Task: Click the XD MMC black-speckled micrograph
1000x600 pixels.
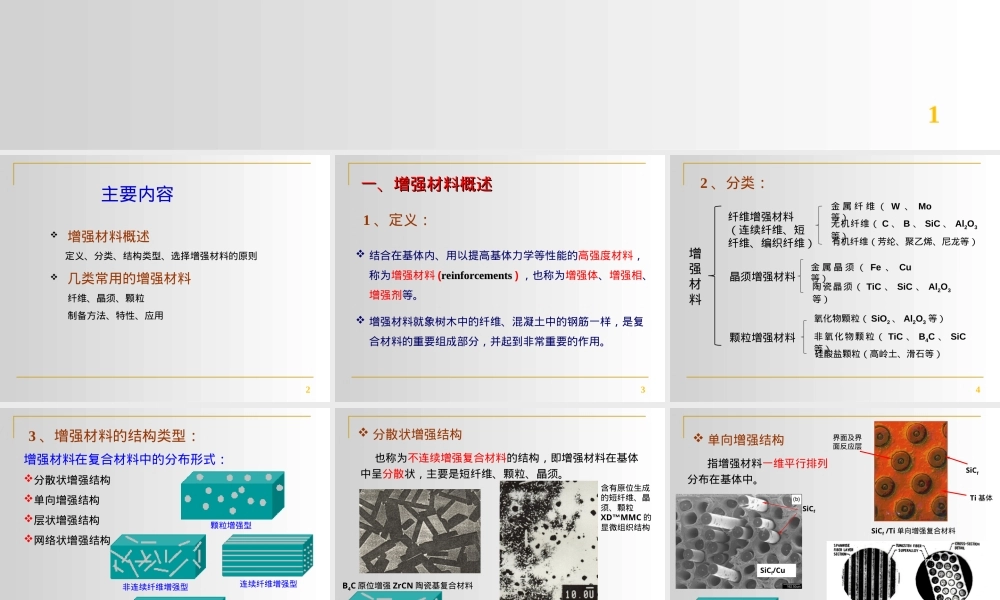Action: pyautogui.click(x=548, y=540)
